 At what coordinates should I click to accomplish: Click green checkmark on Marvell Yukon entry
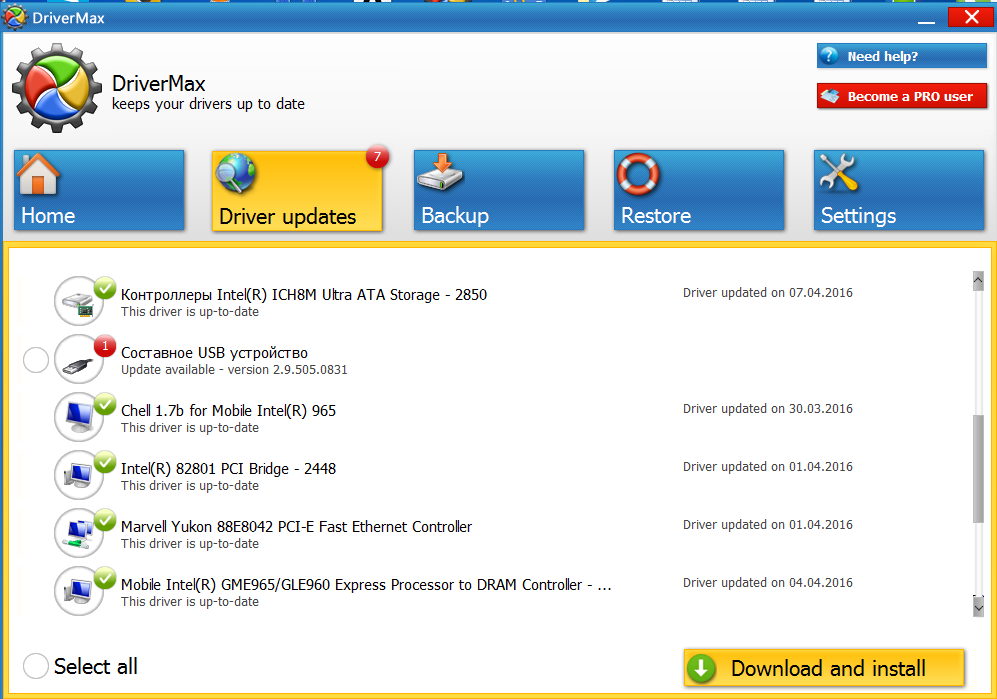pos(105,520)
